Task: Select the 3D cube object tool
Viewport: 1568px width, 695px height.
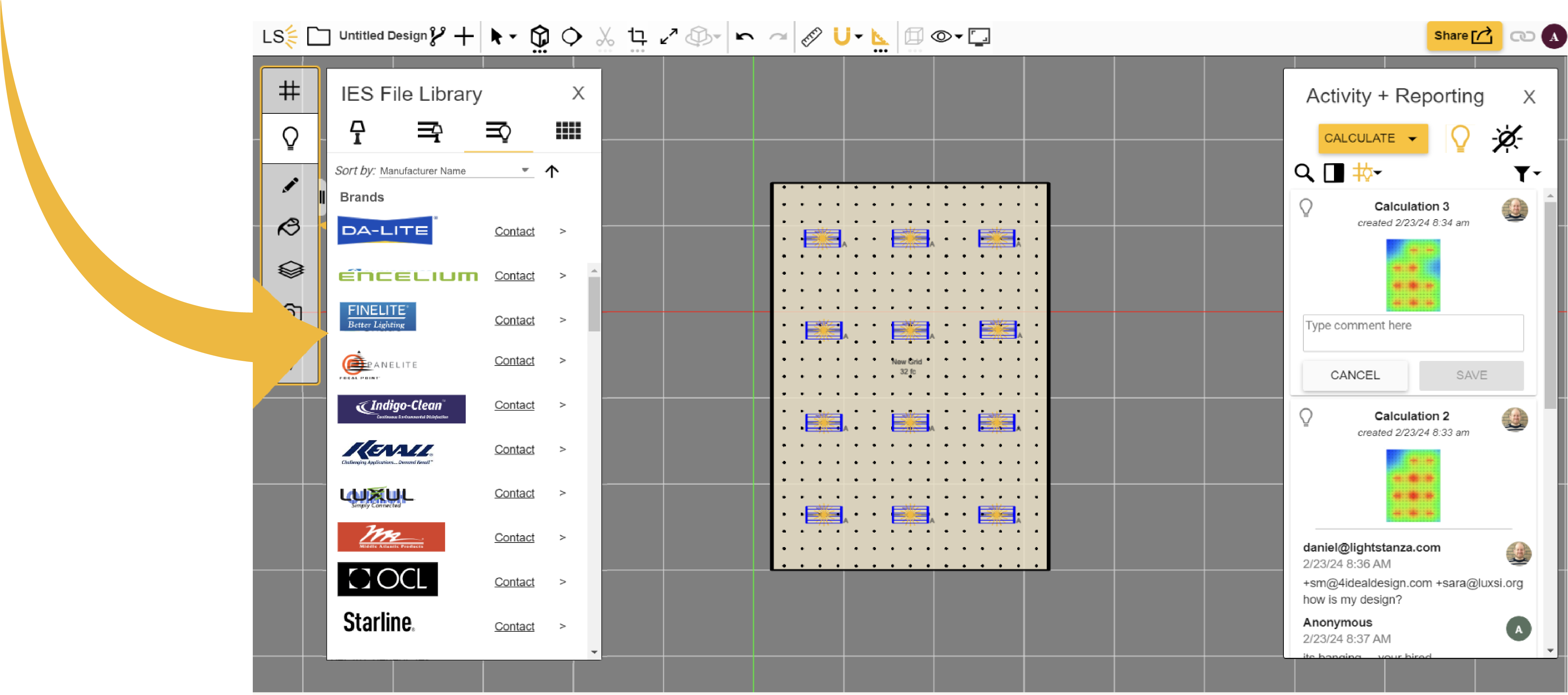Action: [x=540, y=36]
